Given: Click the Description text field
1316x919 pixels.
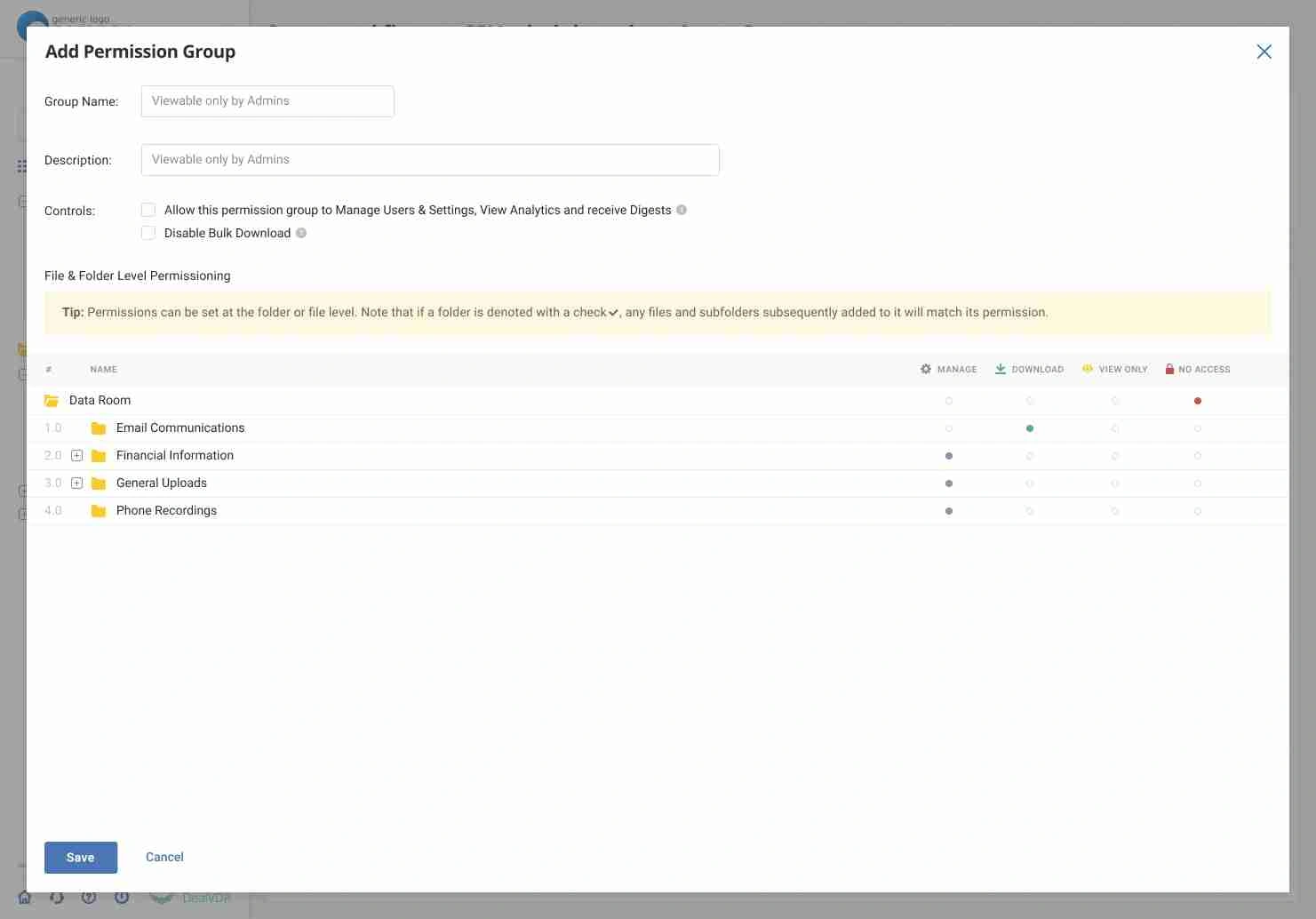Looking at the screenshot, I should click(x=430, y=160).
